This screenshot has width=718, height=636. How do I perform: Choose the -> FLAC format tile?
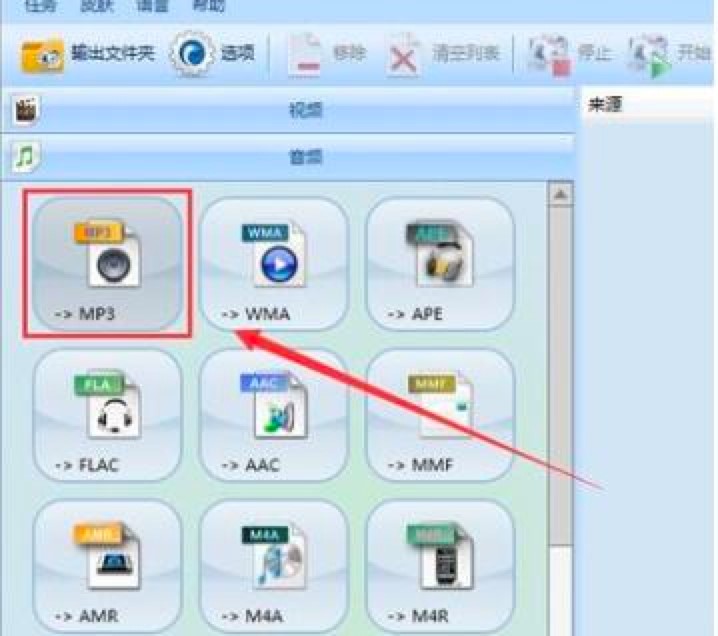[108, 415]
